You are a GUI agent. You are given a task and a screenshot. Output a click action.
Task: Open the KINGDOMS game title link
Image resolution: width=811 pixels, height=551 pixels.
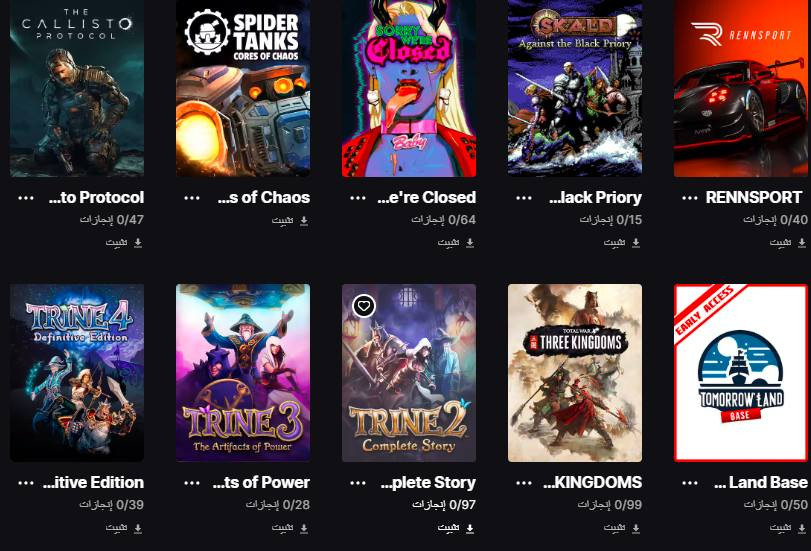tap(593, 483)
